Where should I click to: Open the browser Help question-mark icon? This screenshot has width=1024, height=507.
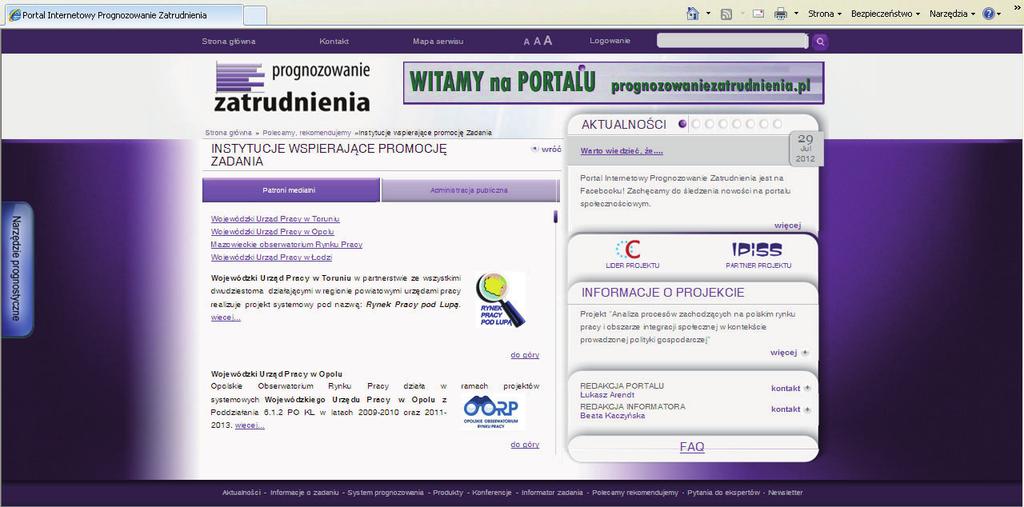point(988,13)
